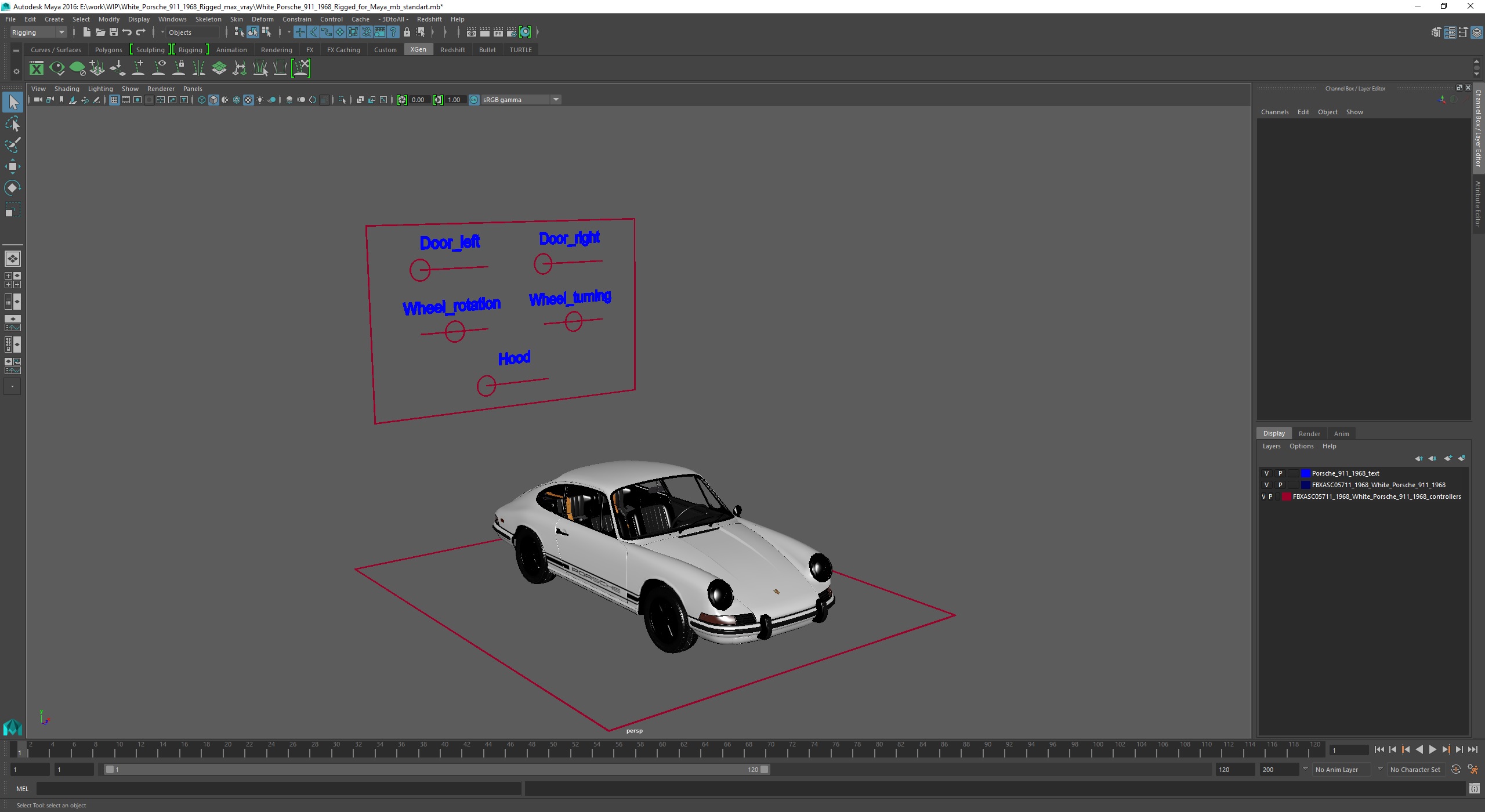Click the move layer up icon
This screenshot has width=1485, height=812.
click(1419, 458)
